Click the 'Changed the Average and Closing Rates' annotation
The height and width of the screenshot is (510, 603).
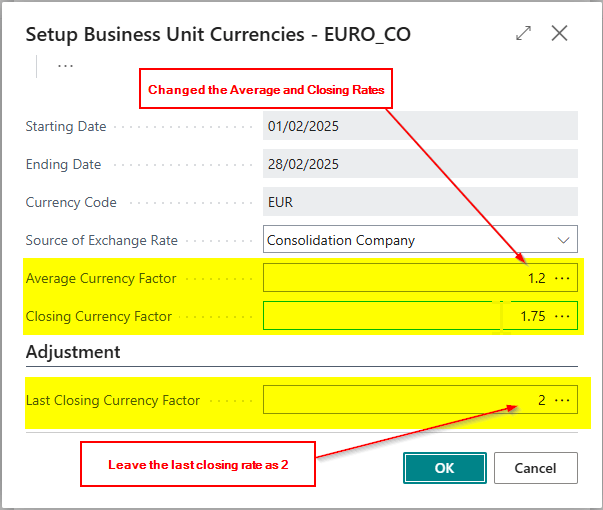[x=266, y=89]
